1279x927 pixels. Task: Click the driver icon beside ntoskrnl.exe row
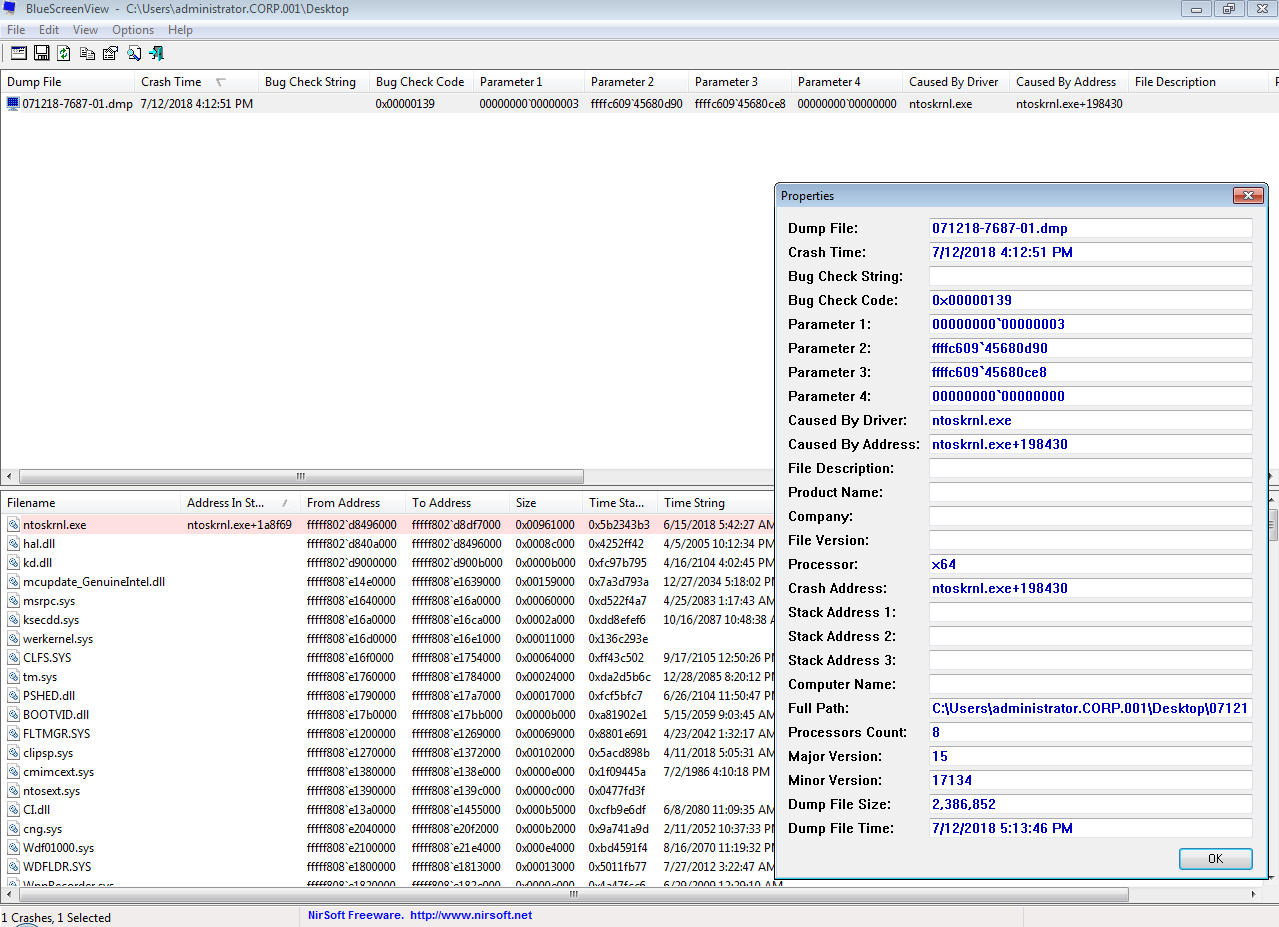click(x=13, y=525)
